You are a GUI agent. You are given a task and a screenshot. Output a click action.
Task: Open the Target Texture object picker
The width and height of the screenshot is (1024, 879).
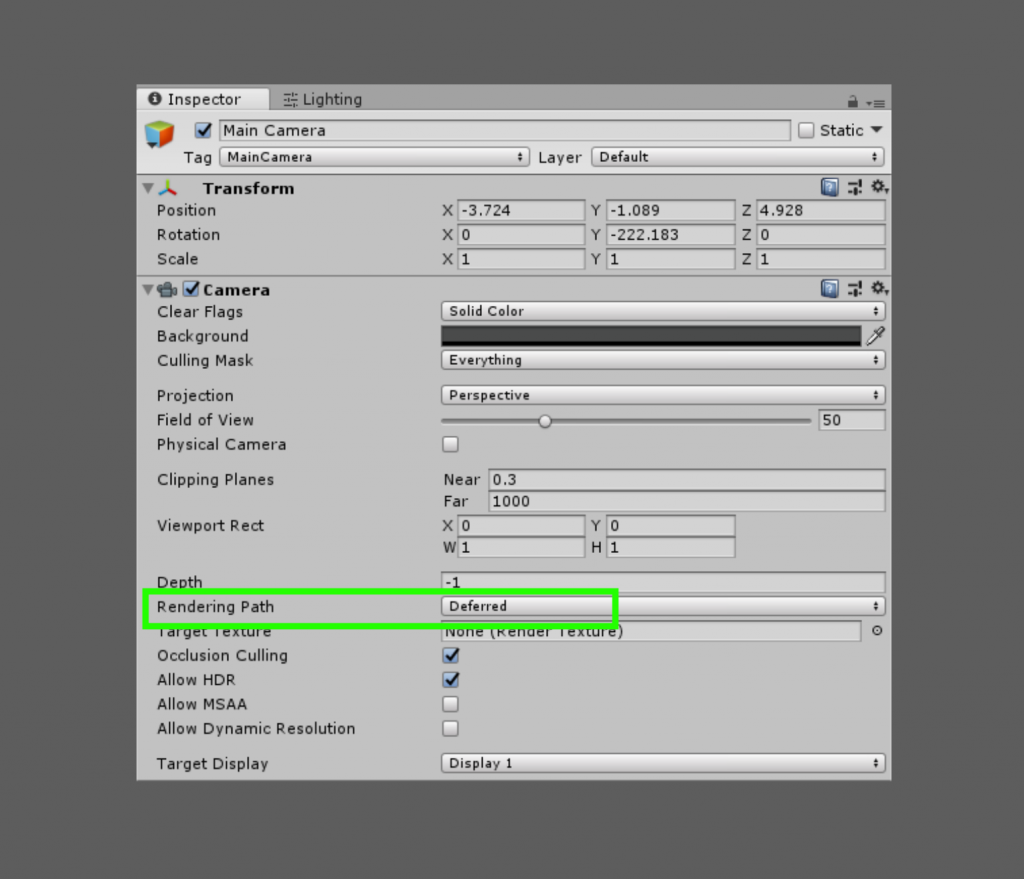(877, 631)
